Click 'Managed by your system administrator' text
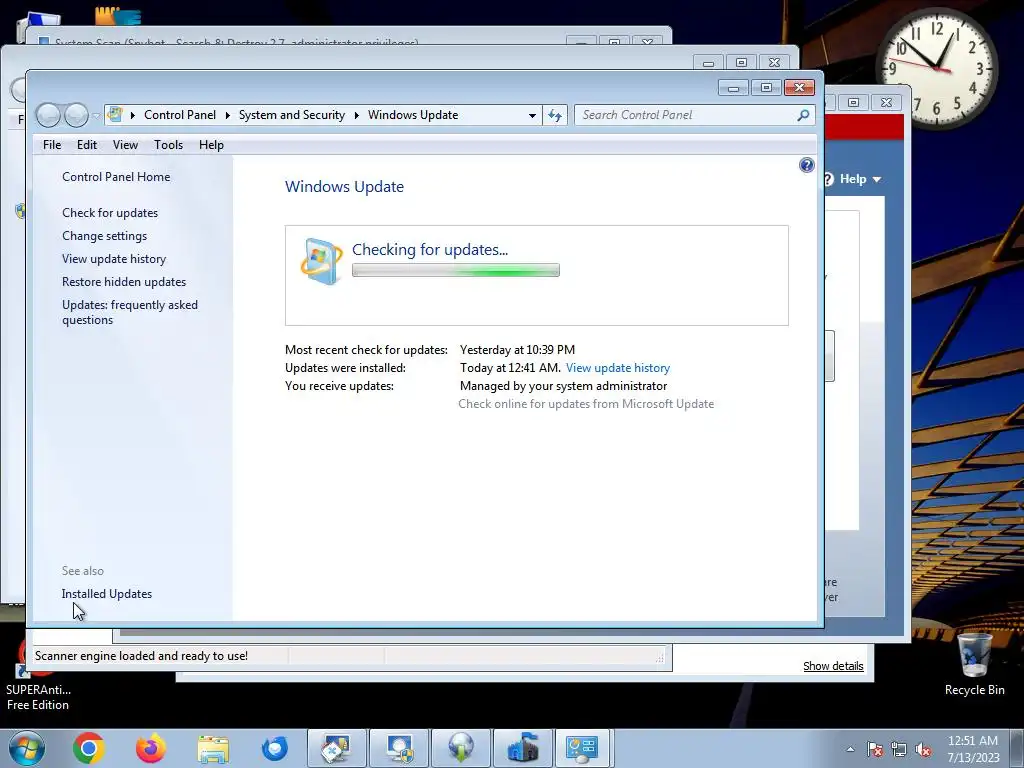1024x768 pixels. (x=564, y=386)
